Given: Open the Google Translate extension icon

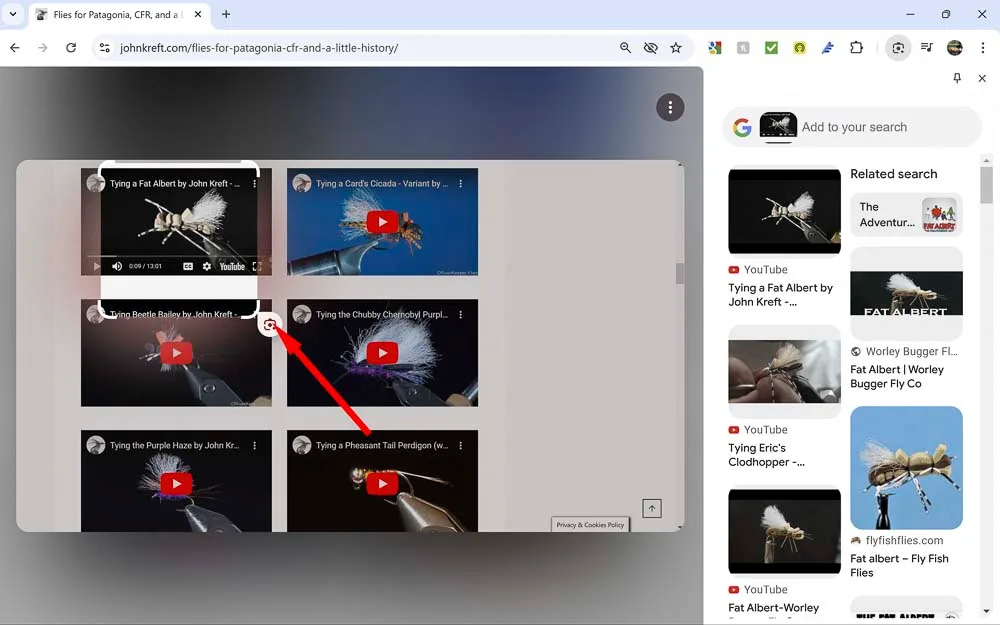Looking at the screenshot, I should pos(715,48).
